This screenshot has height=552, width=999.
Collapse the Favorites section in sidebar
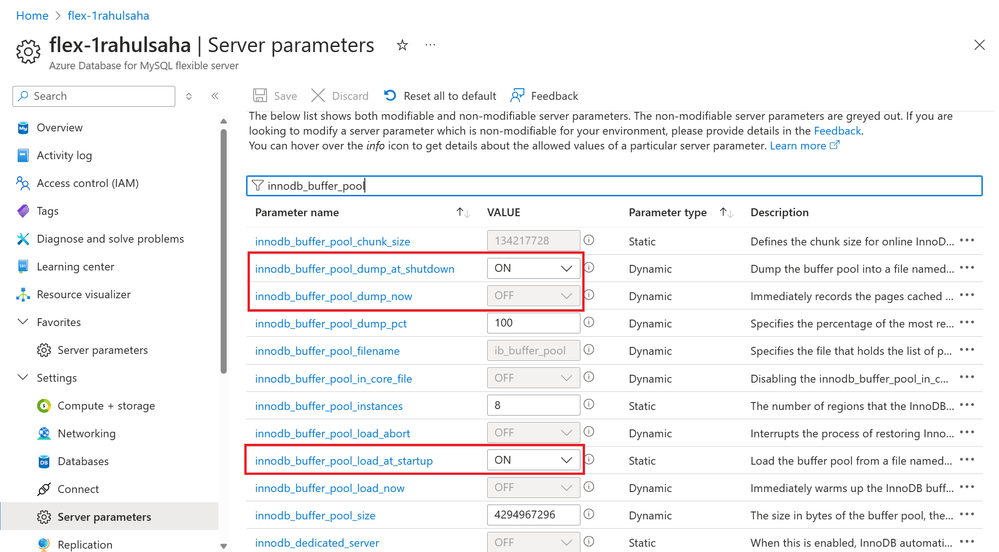tap(23, 322)
